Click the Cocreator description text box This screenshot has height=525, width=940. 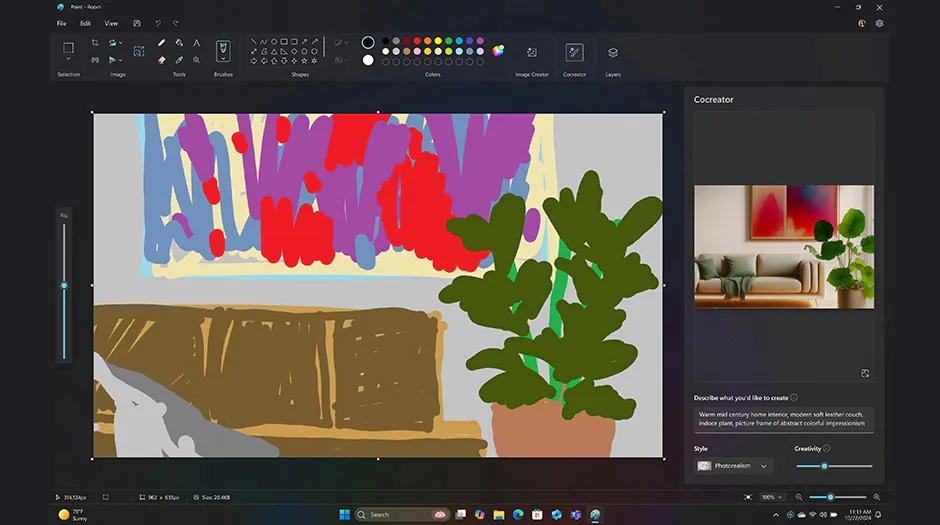784,419
